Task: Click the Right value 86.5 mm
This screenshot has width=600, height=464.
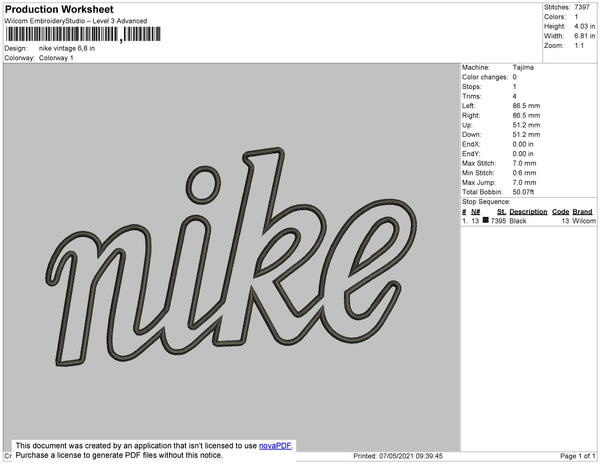Action: 527,115
